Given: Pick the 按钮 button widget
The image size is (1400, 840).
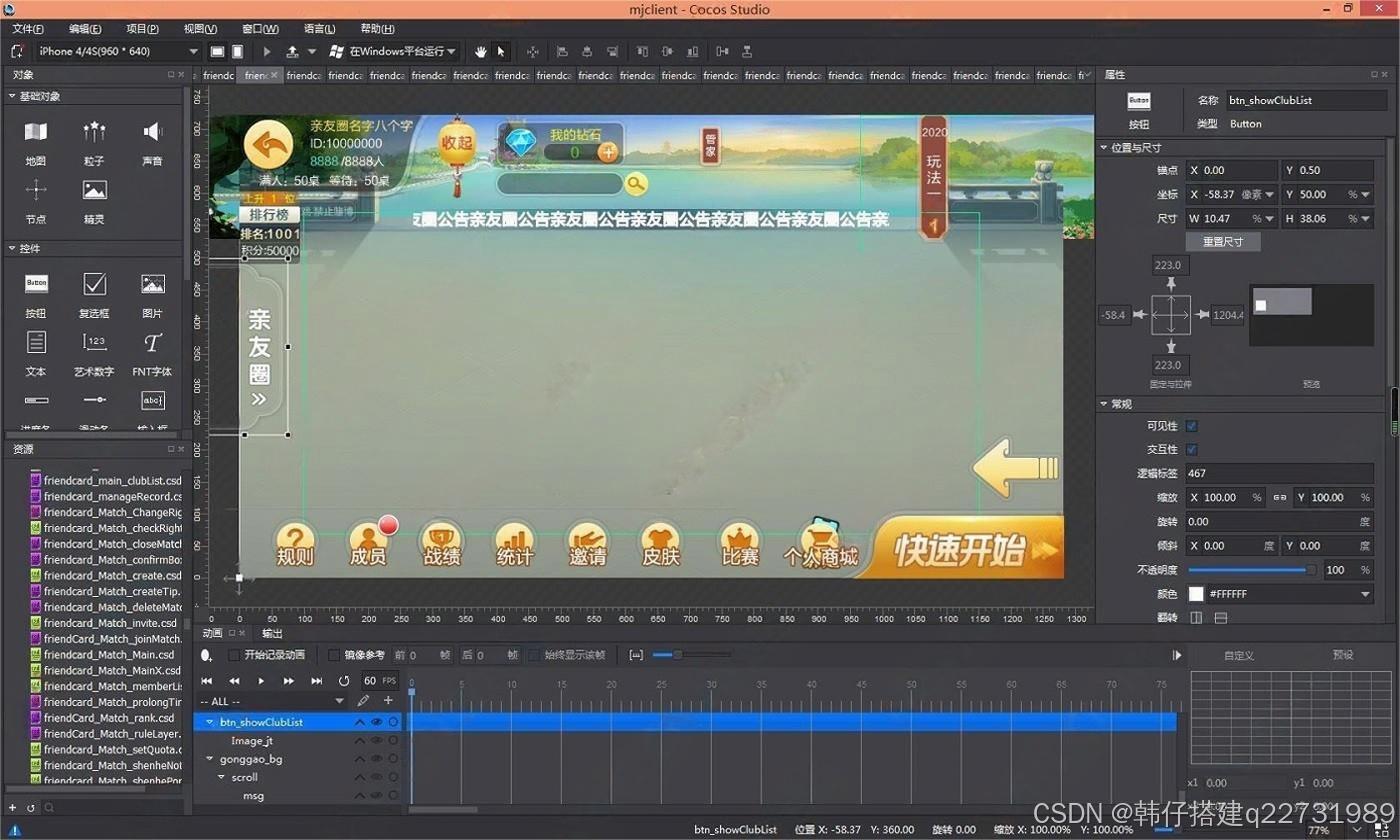Looking at the screenshot, I should pyautogui.click(x=36, y=295).
